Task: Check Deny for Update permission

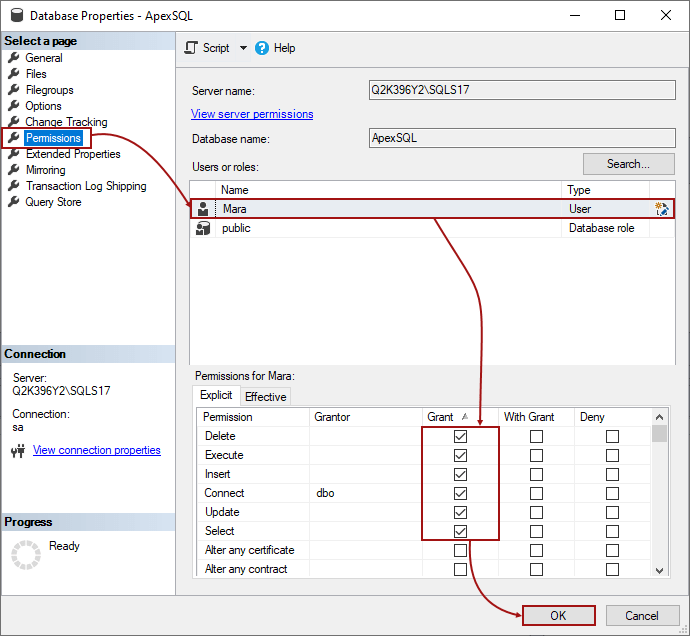Action: coord(613,512)
